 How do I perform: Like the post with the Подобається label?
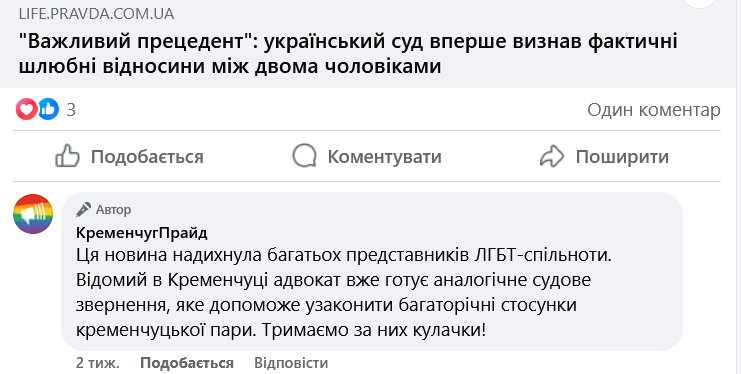coord(147,157)
